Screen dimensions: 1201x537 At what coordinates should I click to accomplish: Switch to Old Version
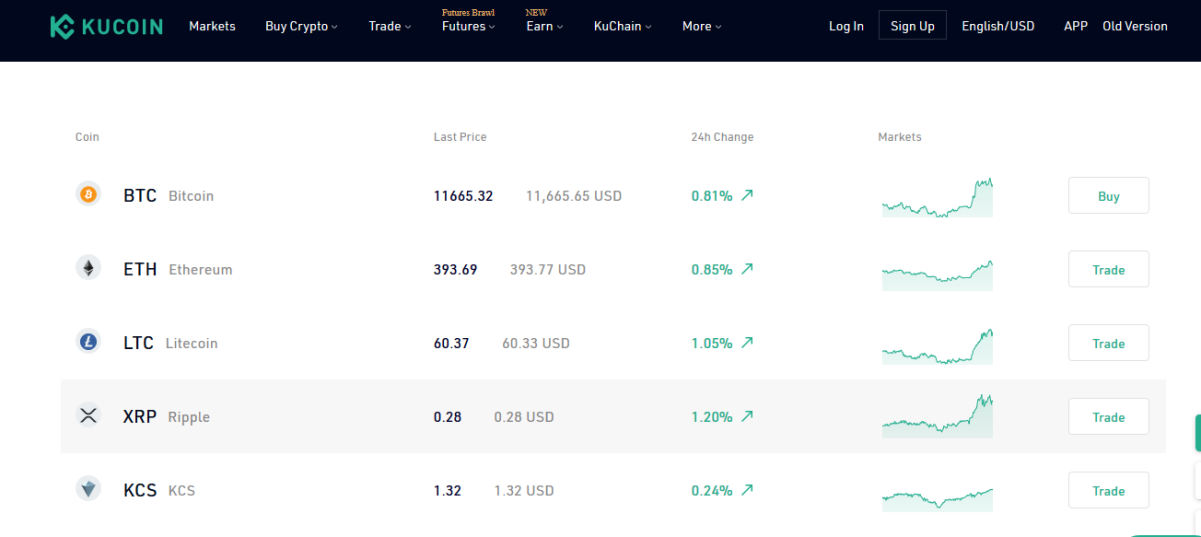[x=1135, y=26]
